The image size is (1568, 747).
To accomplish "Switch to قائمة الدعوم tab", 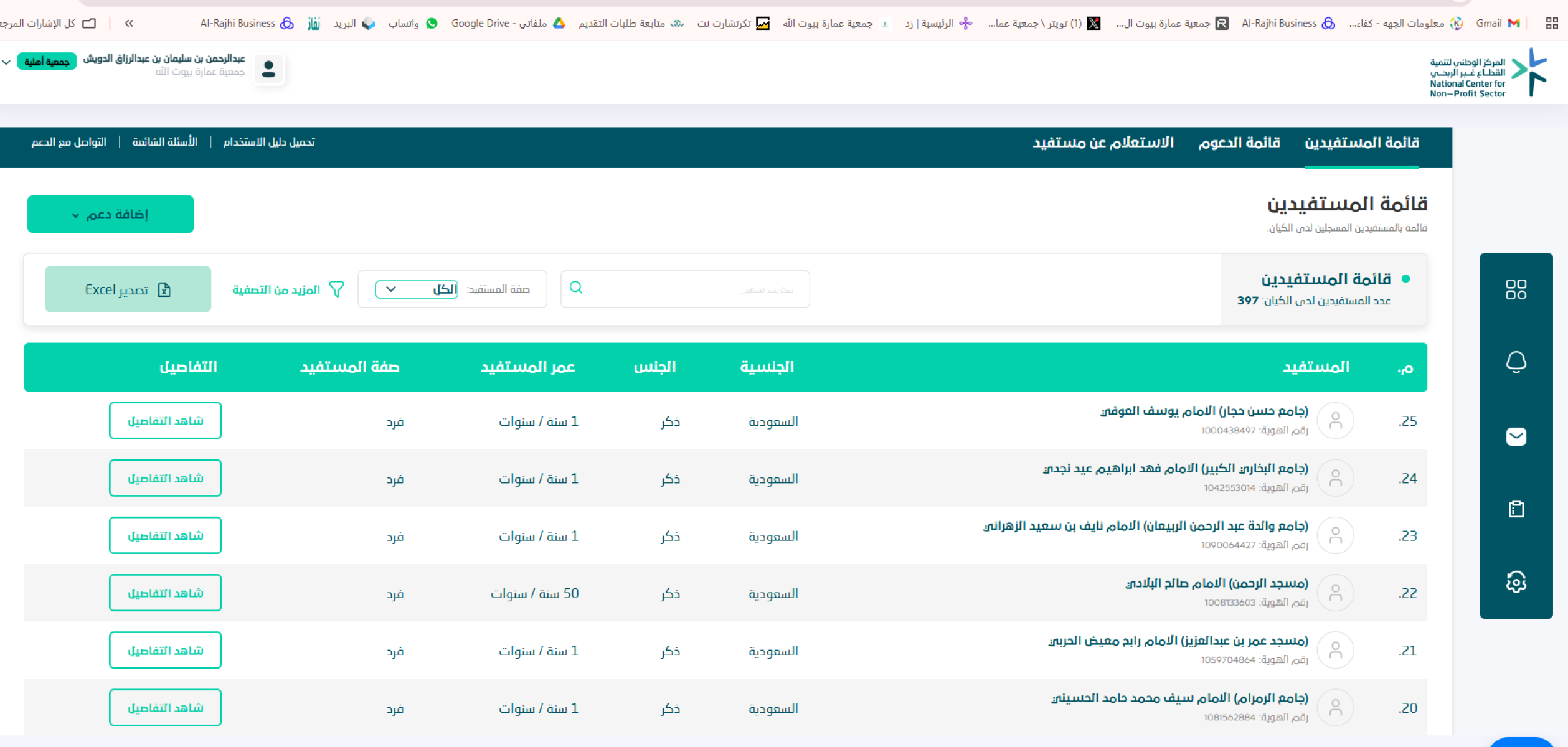I will 1239,143.
